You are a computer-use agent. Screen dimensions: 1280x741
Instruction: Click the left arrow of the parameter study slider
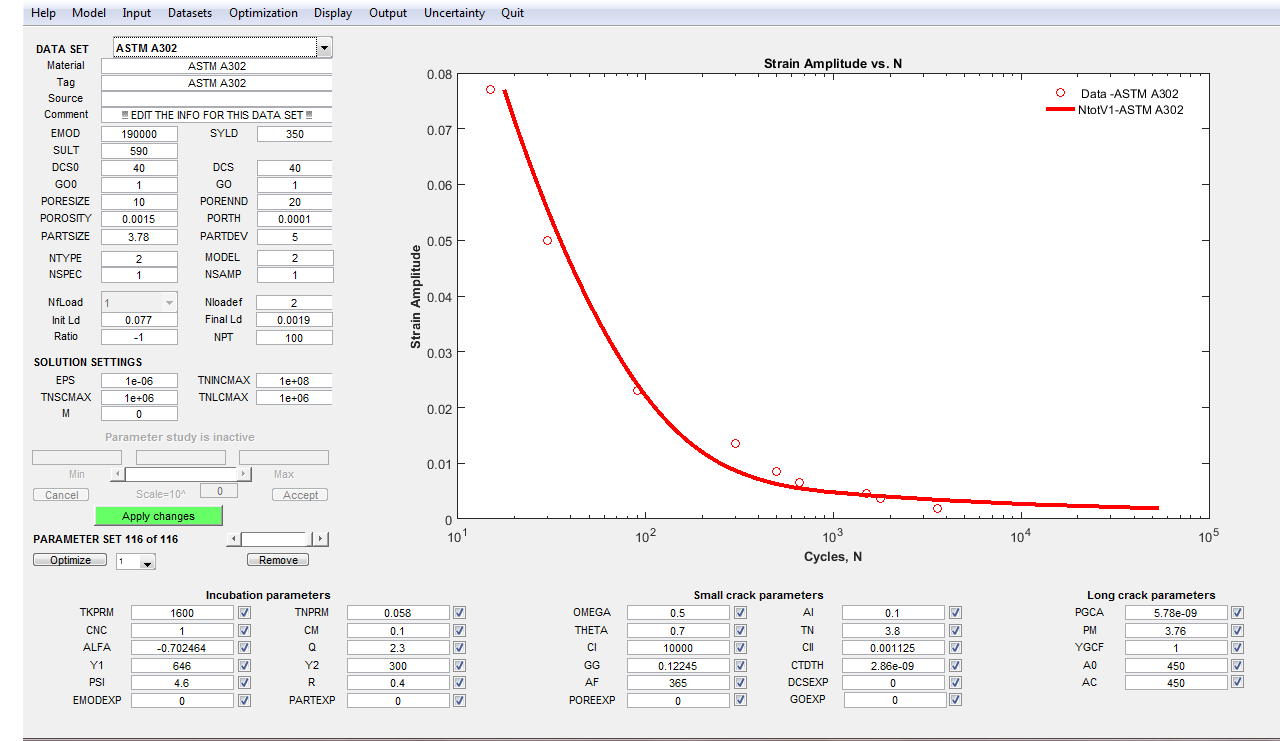pyautogui.click(x=118, y=474)
